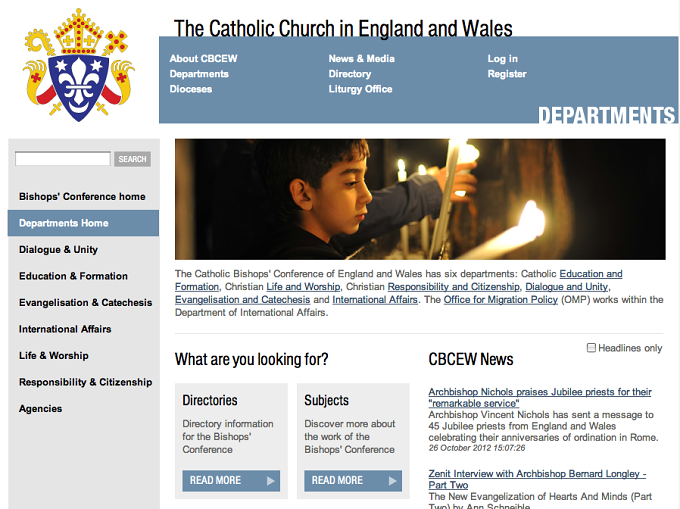Follow the Evangelisation and Catechesis text link
Screen dimensions: 680x509
tap(242, 300)
